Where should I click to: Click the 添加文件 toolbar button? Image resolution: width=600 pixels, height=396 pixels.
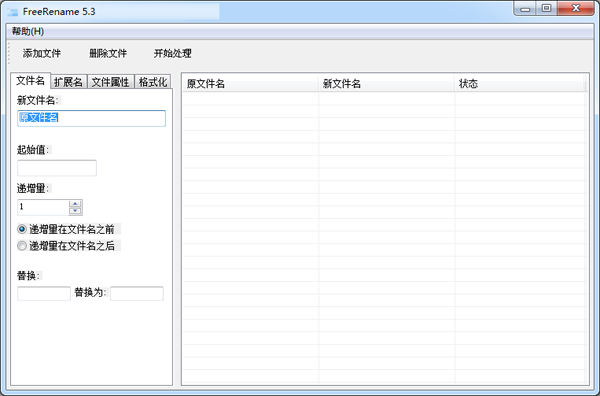[x=42, y=53]
